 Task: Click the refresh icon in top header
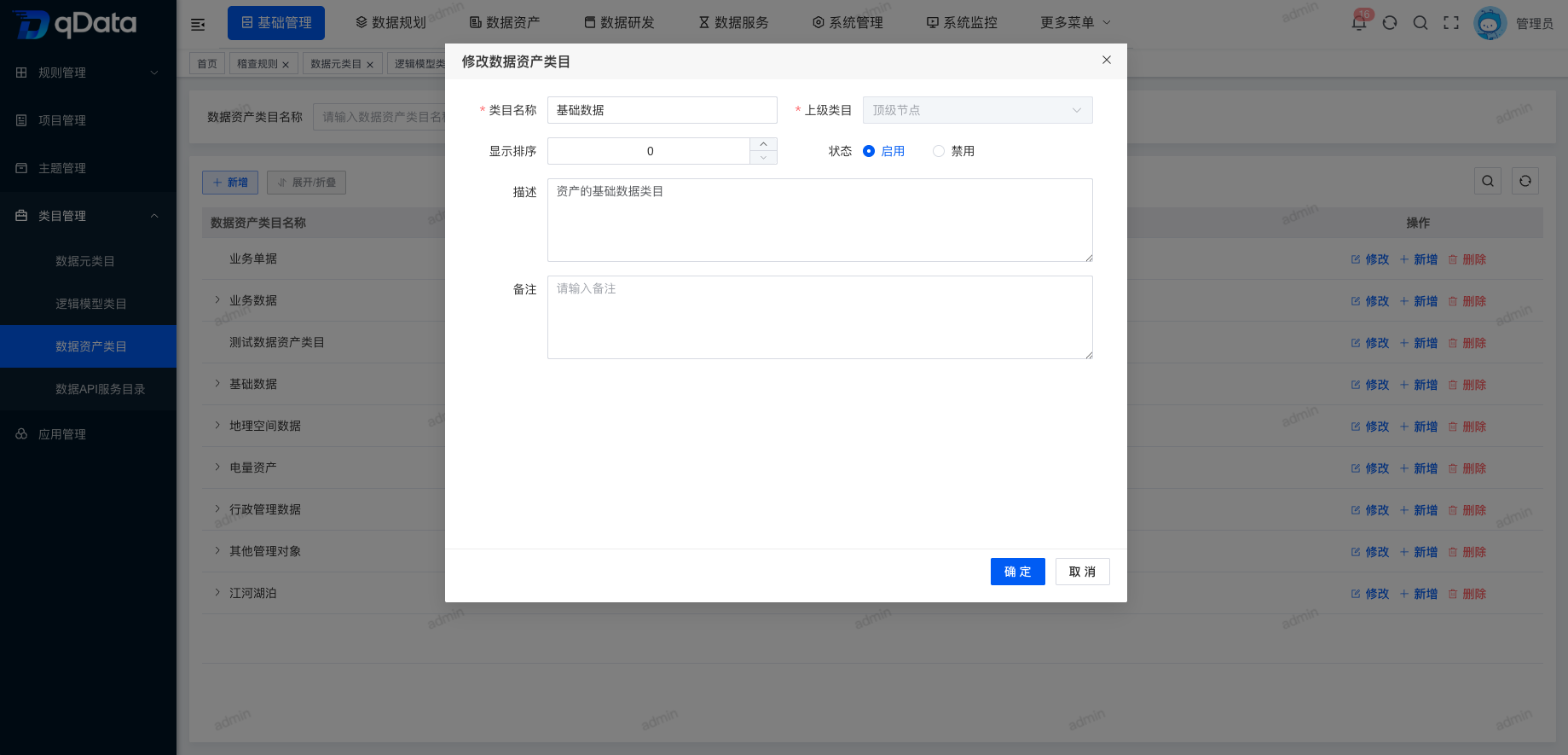point(1390,23)
